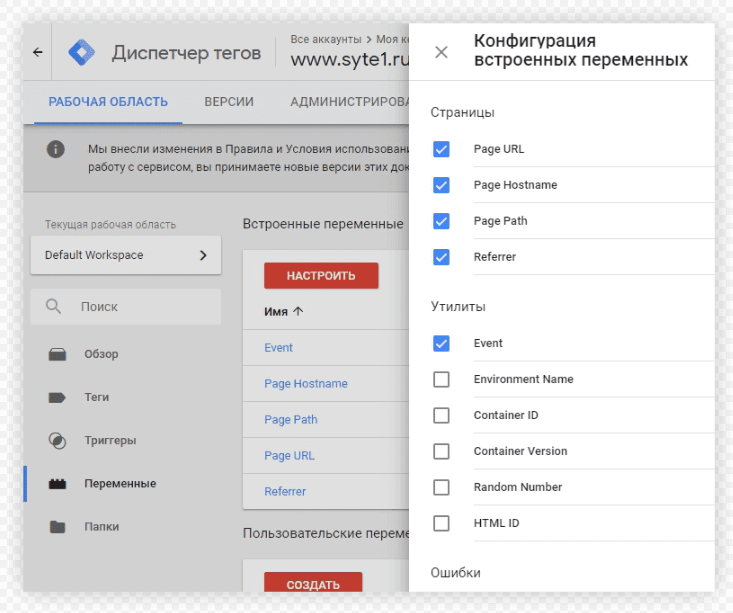The image size is (733, 613).
Task: Click the Page URL label in panel
Action: (499, 149)
